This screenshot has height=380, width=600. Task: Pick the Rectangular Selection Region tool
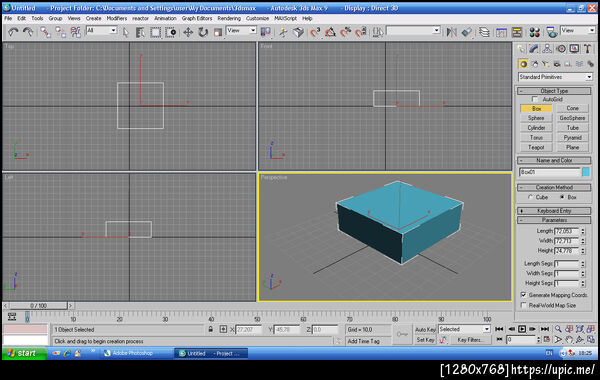point(155,33)
